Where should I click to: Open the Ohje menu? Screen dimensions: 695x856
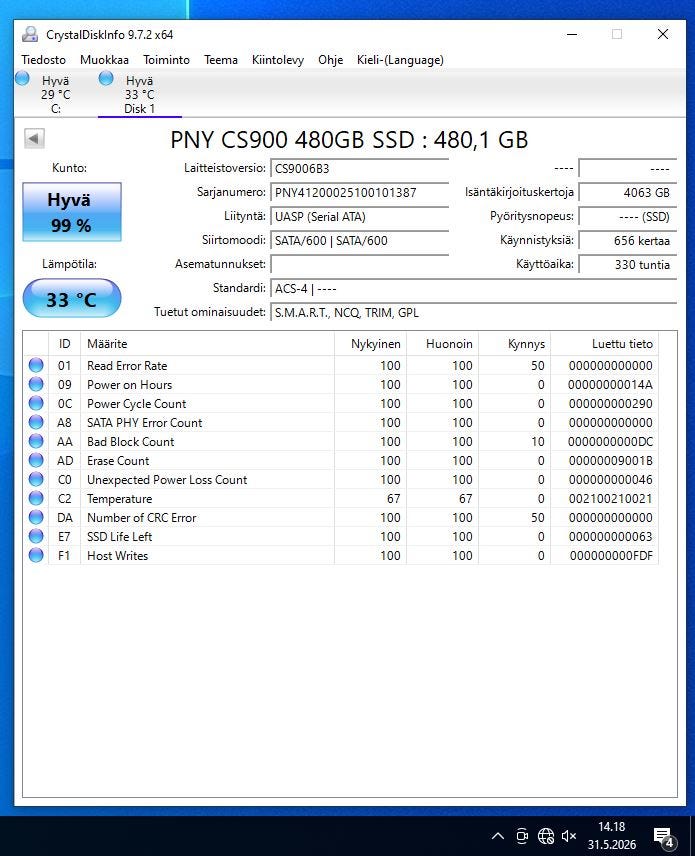pyautogui.click(x=330, y=60)
